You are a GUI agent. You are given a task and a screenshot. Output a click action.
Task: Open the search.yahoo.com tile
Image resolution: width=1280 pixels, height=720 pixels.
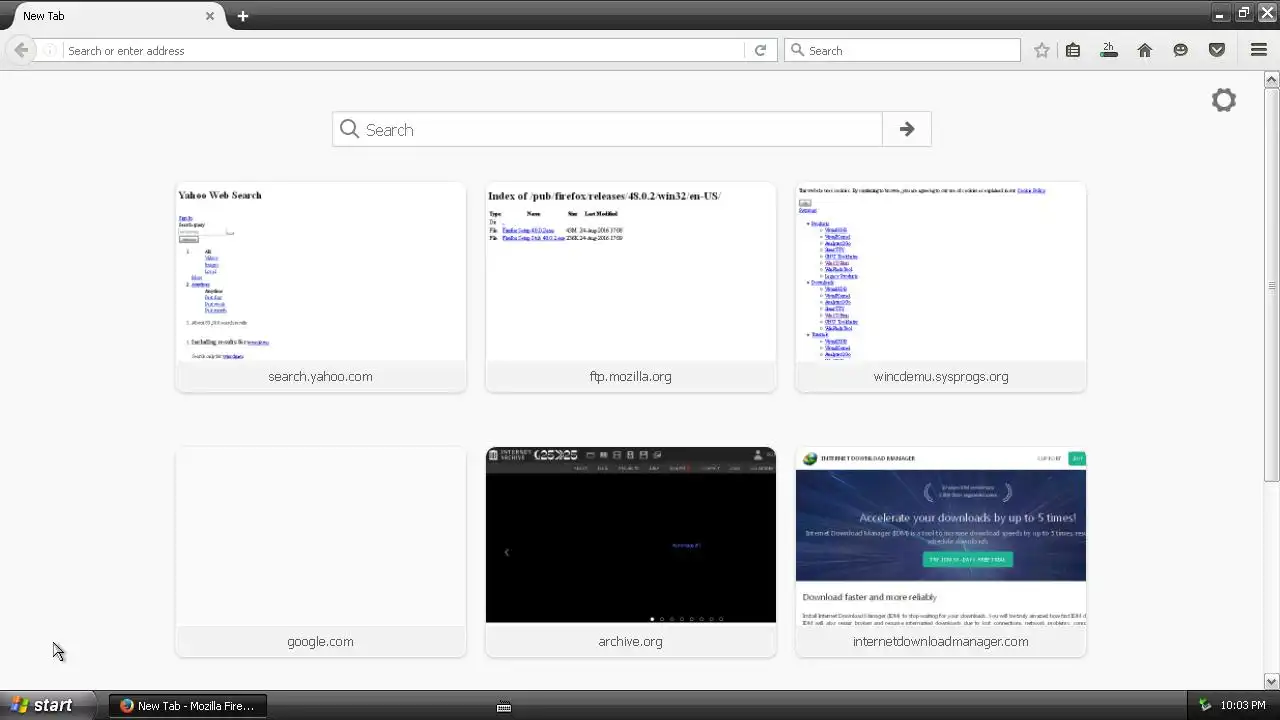pos(320,287)
